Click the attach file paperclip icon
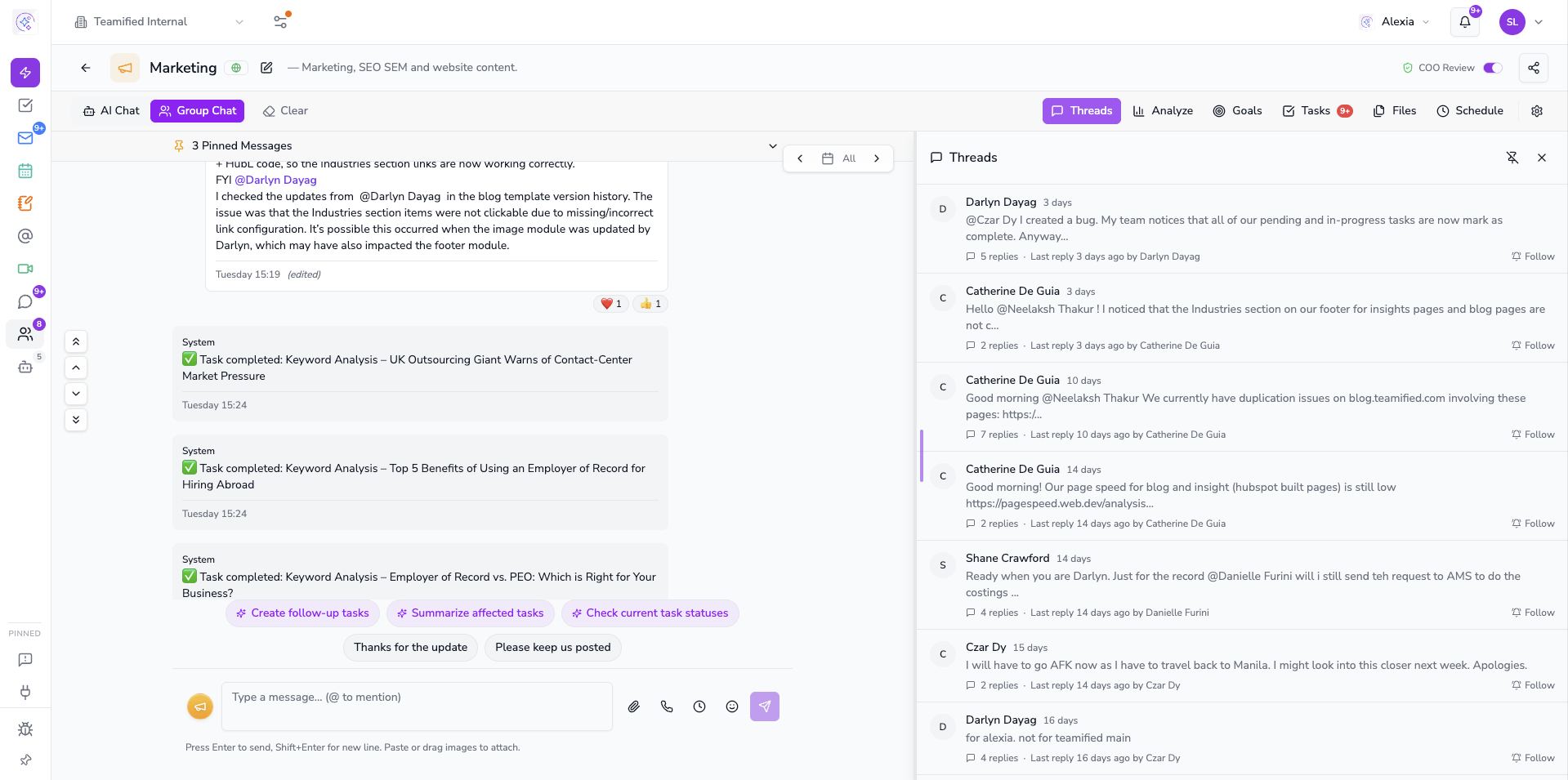 pos(633,706)
